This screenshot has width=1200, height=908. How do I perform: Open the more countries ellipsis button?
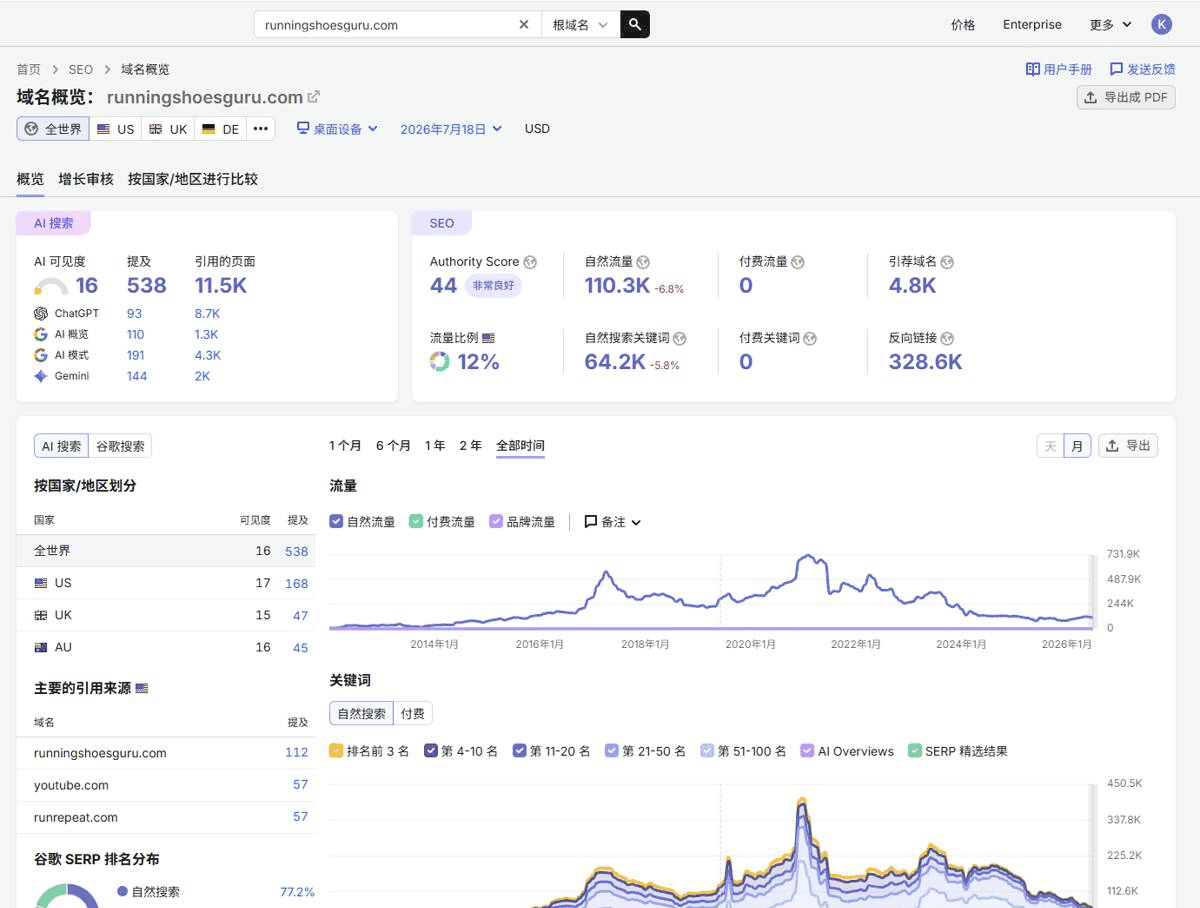coord(261,129)
